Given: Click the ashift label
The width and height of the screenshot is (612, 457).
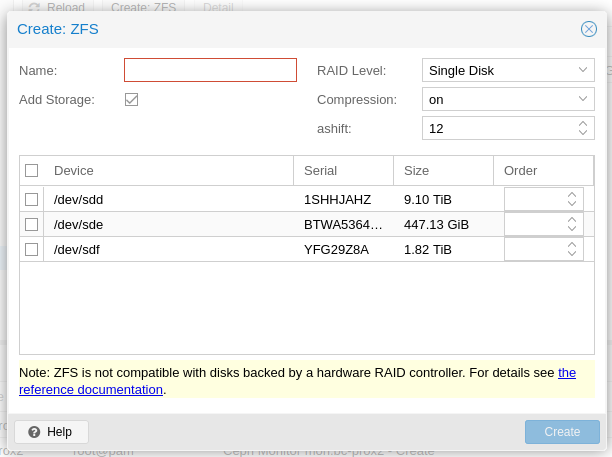Looking at the screenshot, I should (x=334, y=128).
